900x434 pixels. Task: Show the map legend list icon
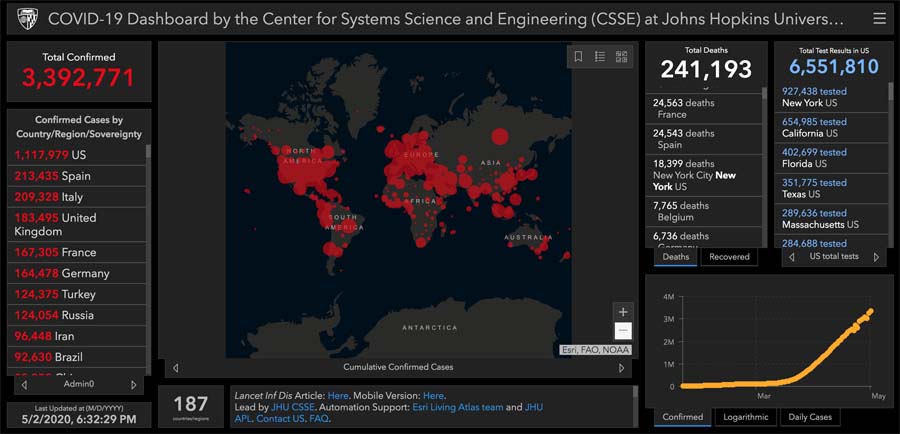tap(600, 56)
